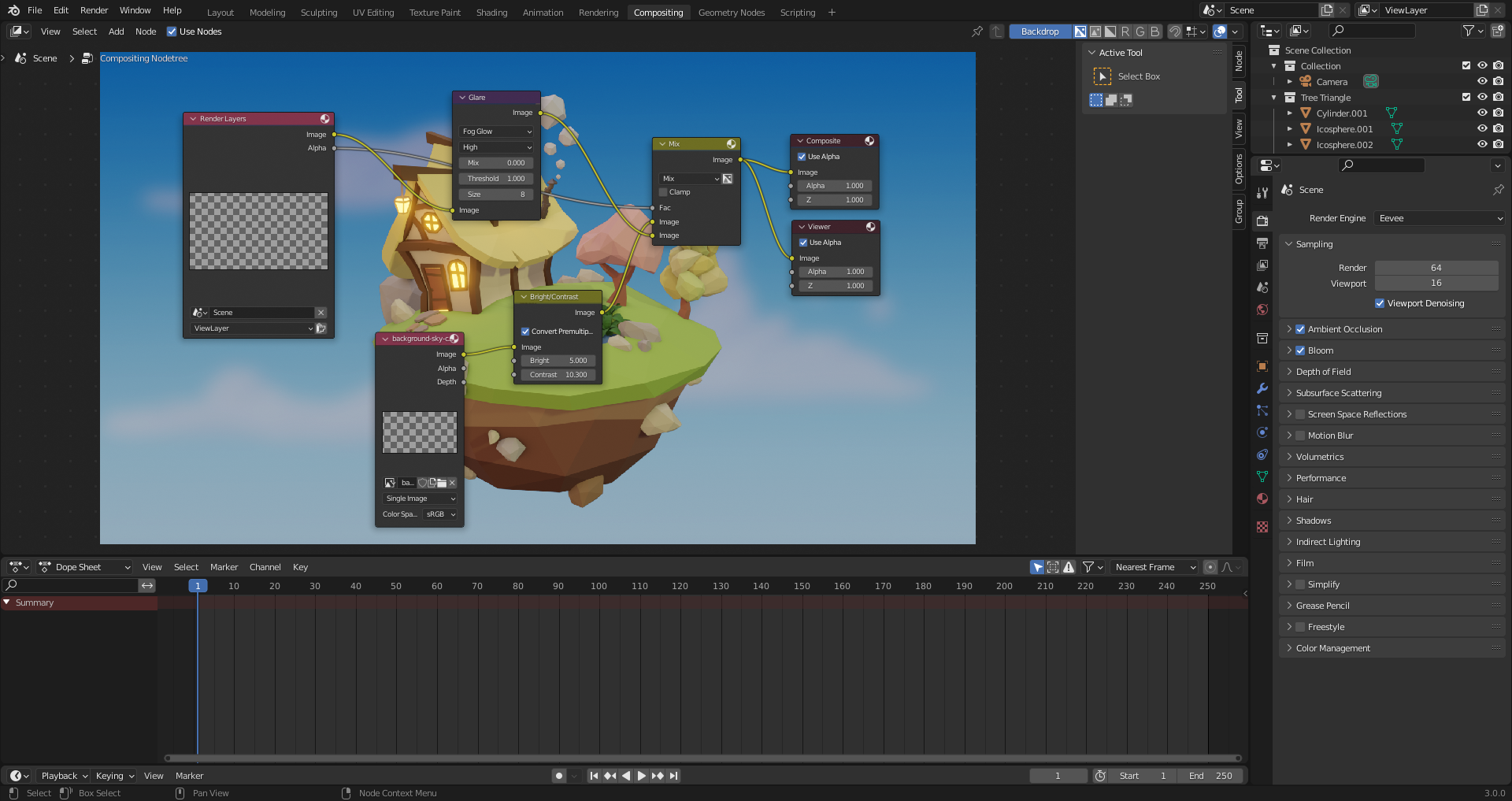Show the Blue channel only
1512x801 pixels.
pyautogui.click(x=1154, y=32)
